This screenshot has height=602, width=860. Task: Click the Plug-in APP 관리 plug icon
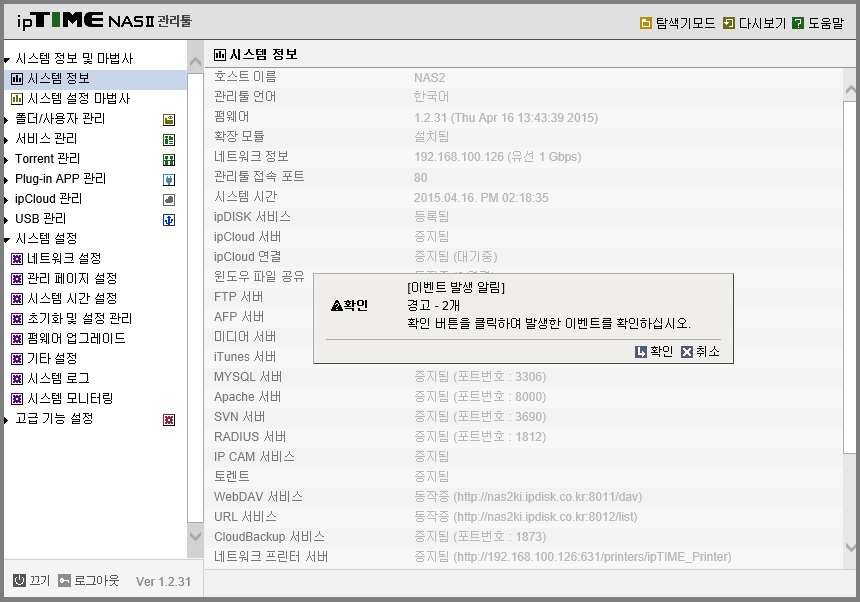[169, 180]
